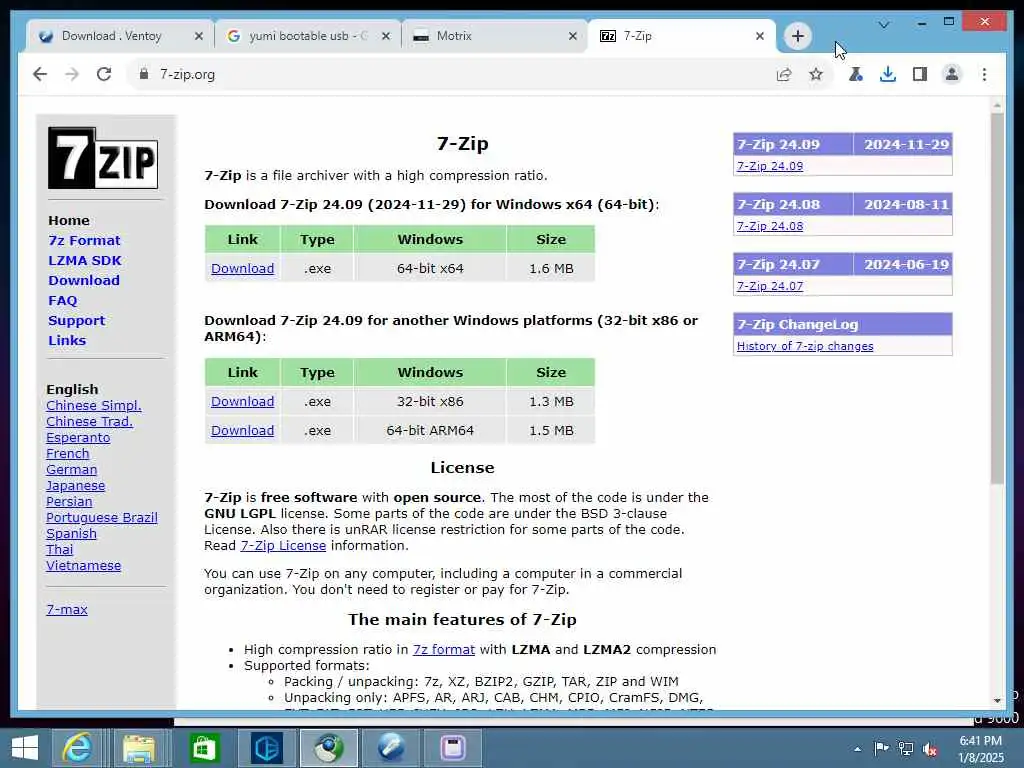
Task: Switch language to Vietnamese
Action: (83, 566)
